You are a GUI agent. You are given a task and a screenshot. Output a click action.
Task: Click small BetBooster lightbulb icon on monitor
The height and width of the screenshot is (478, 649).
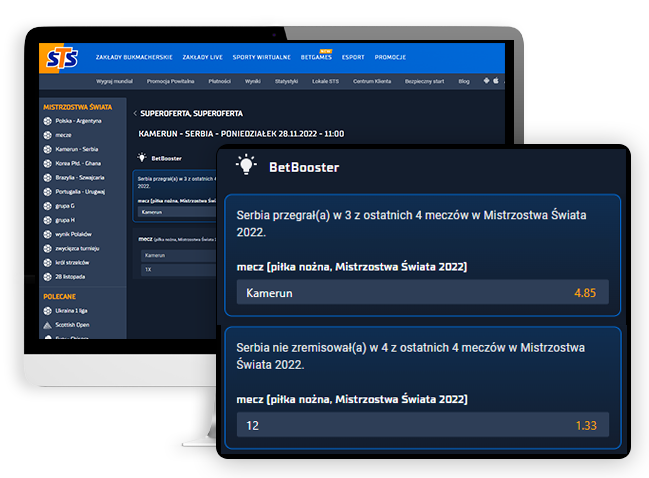tap(142, 158)
